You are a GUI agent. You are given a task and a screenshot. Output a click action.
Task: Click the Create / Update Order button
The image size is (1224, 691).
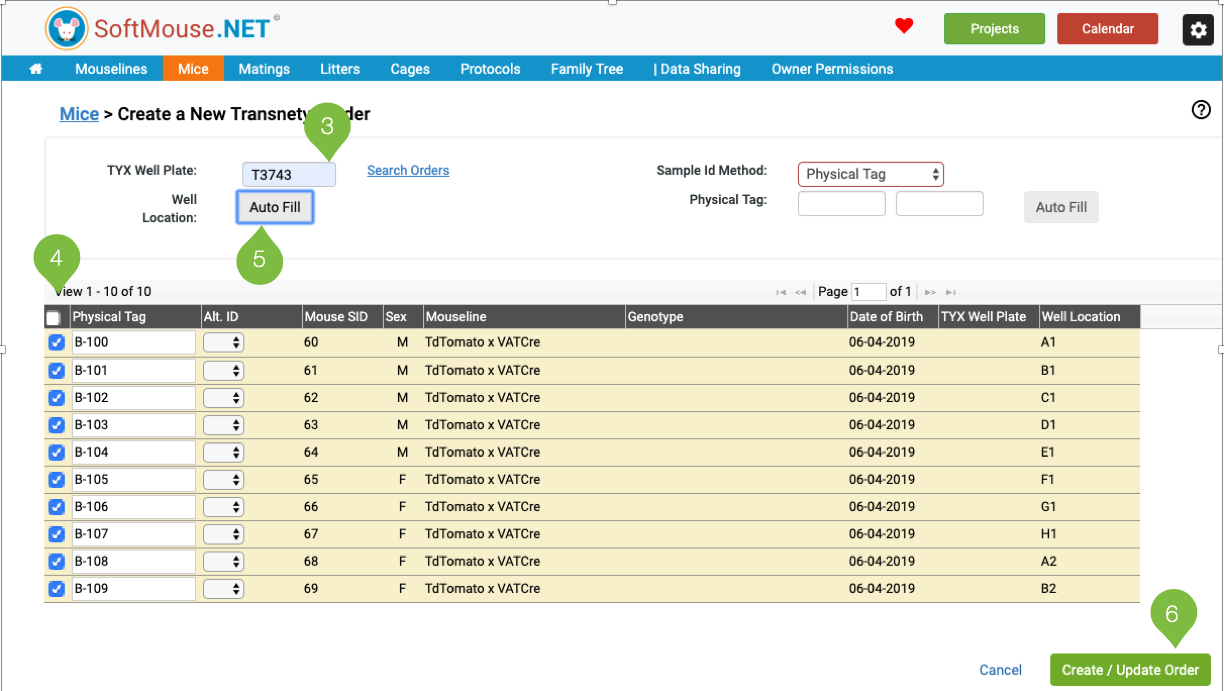pyautogui.click(x=1130, y=670)
